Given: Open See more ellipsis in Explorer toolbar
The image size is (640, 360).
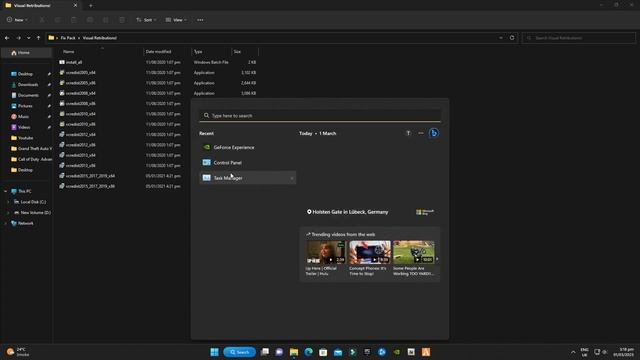Looking at the screenshot, I should [200, 20].
